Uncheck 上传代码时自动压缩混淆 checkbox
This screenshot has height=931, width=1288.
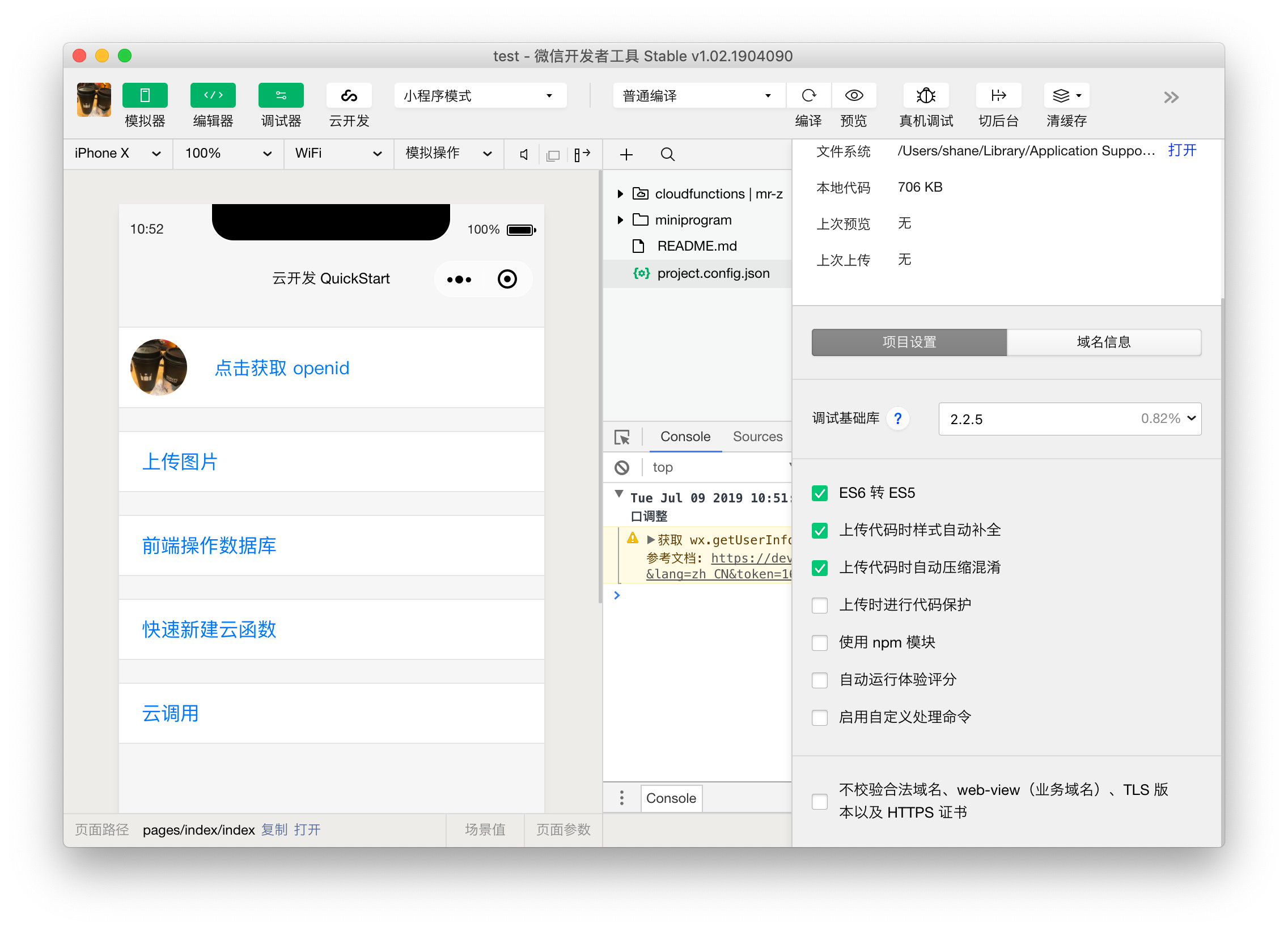[820, 568]
